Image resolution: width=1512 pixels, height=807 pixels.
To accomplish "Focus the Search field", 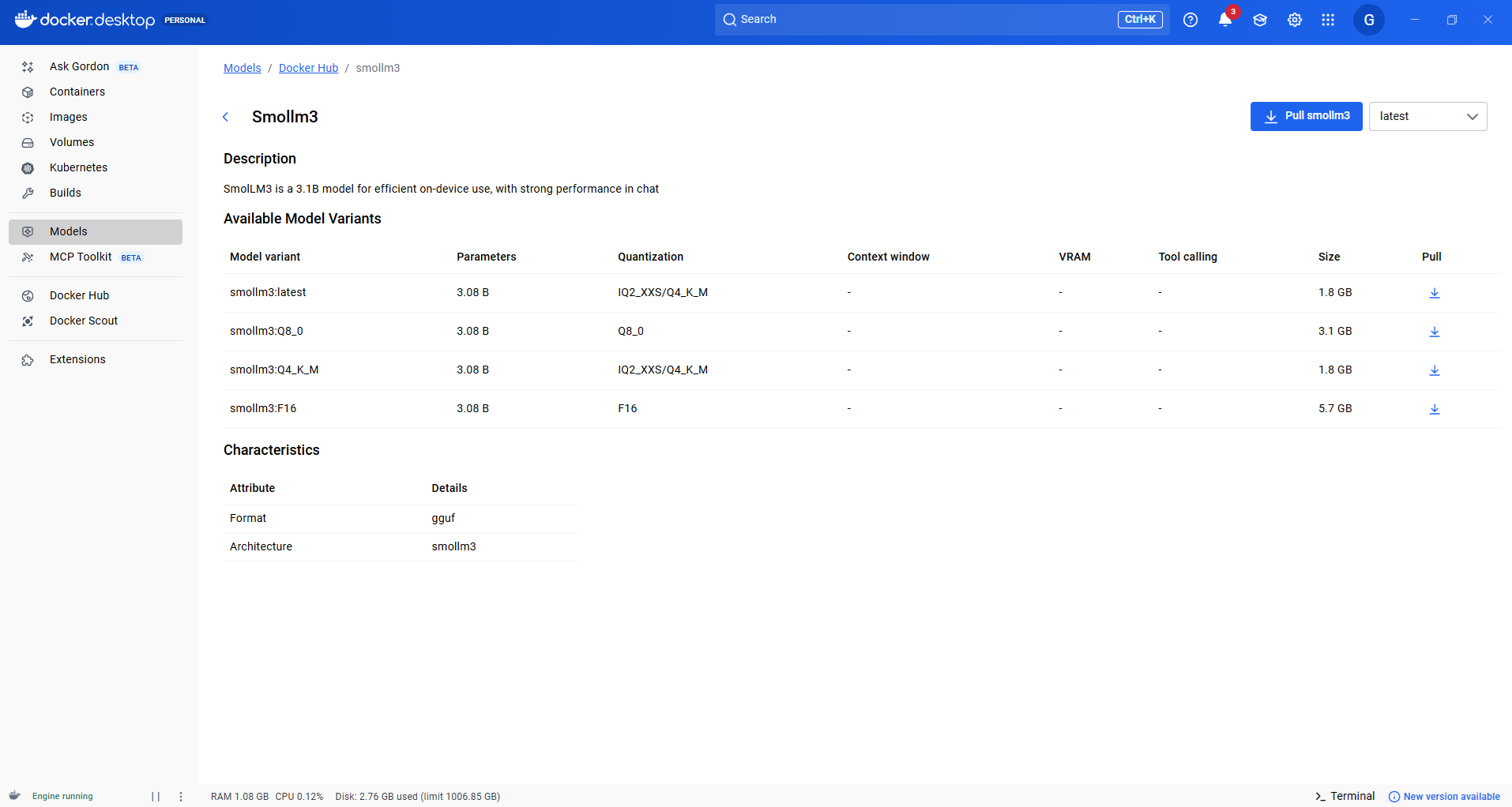I will 942,20.
